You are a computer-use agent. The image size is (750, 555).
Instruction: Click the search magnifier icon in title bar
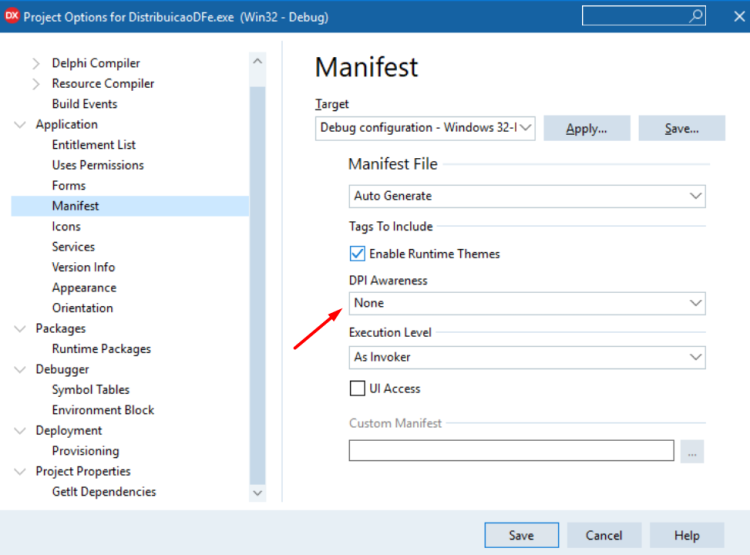coord(696,16)
